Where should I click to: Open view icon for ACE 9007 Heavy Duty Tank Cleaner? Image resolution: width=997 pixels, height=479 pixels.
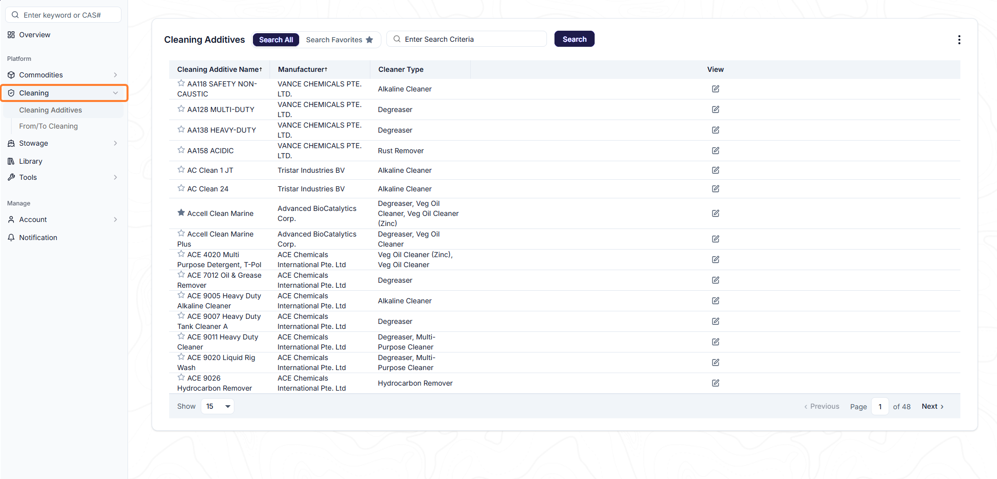tap(715, 321)
